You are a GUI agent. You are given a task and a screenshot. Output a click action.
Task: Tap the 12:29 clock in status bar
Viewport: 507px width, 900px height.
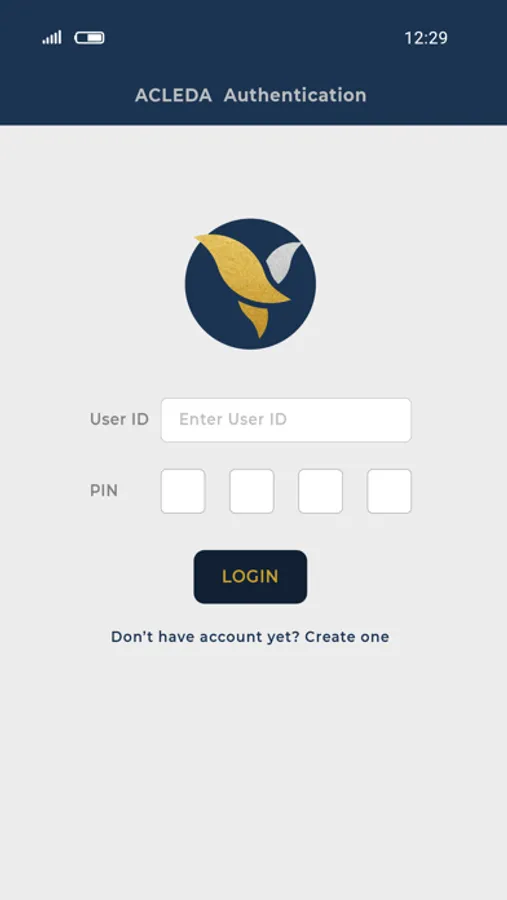pyautogui.click(x=426, y=38)
